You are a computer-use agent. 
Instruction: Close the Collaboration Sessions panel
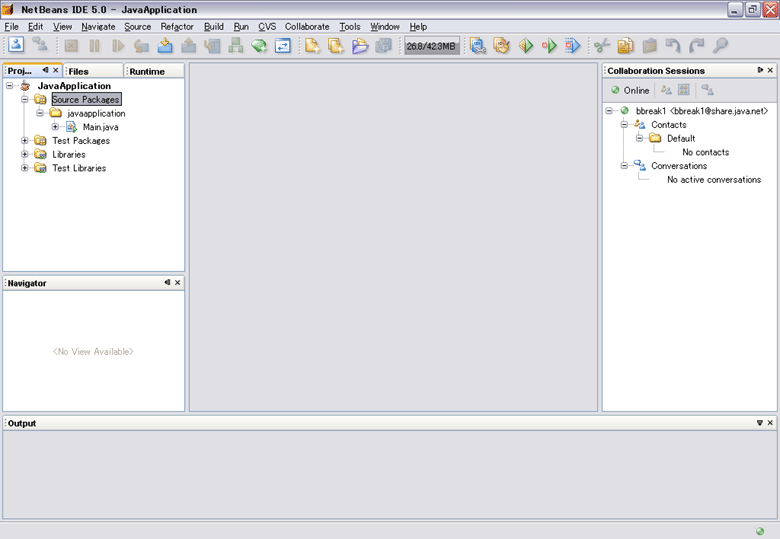[x=770, y=70]
